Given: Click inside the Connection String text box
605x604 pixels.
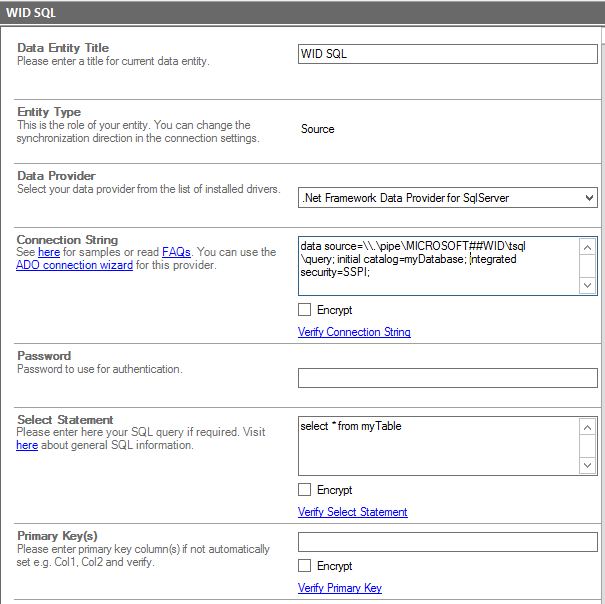Looking at the screenshot, I should coord(440,266).
